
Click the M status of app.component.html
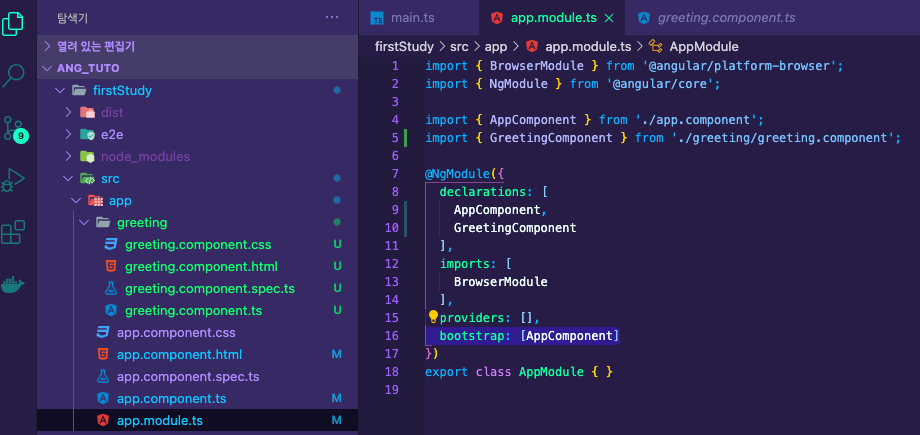pos(337,355)
